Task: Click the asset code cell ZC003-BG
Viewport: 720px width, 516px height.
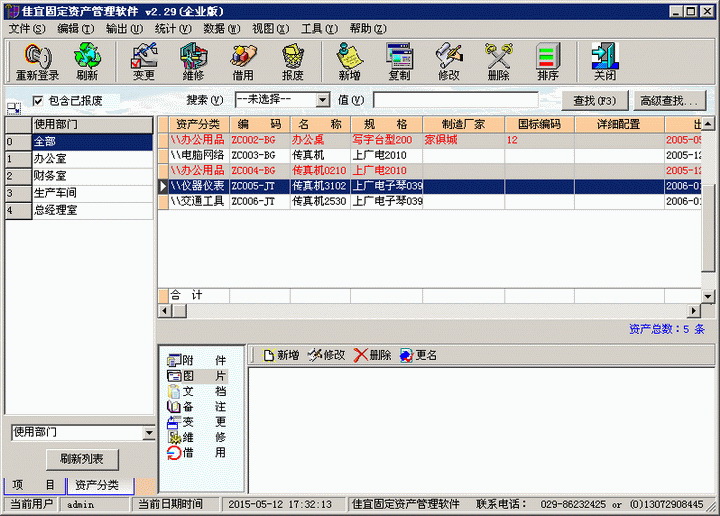Action: click(x=259, y=155)
